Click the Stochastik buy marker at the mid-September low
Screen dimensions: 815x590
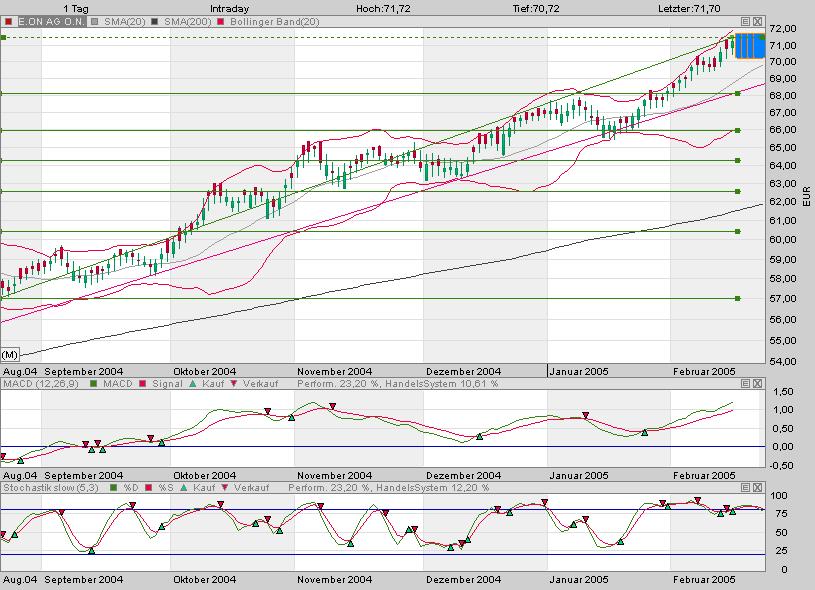click(91, 550)
